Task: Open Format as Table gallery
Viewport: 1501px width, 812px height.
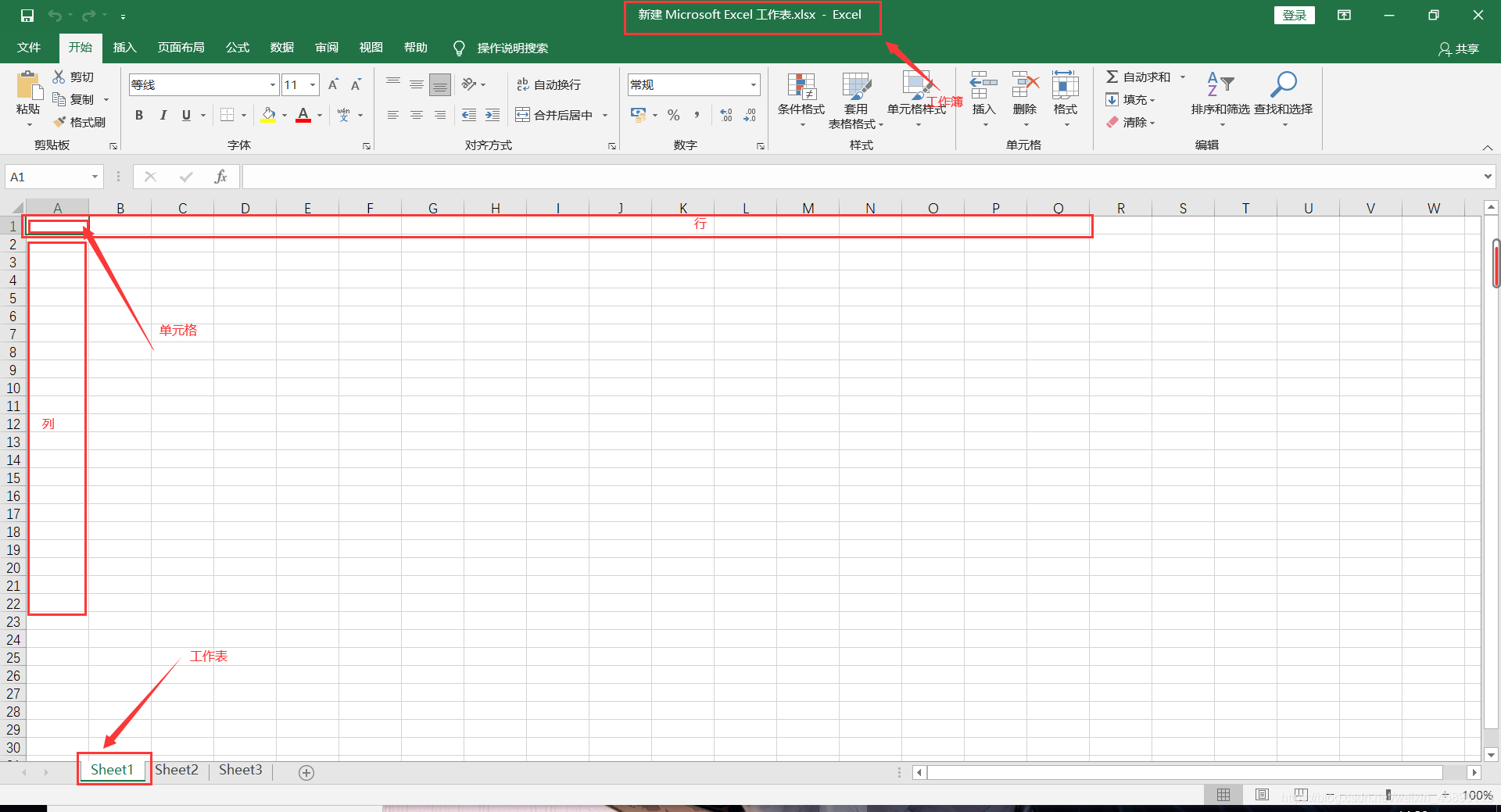Action: point(856,100)
